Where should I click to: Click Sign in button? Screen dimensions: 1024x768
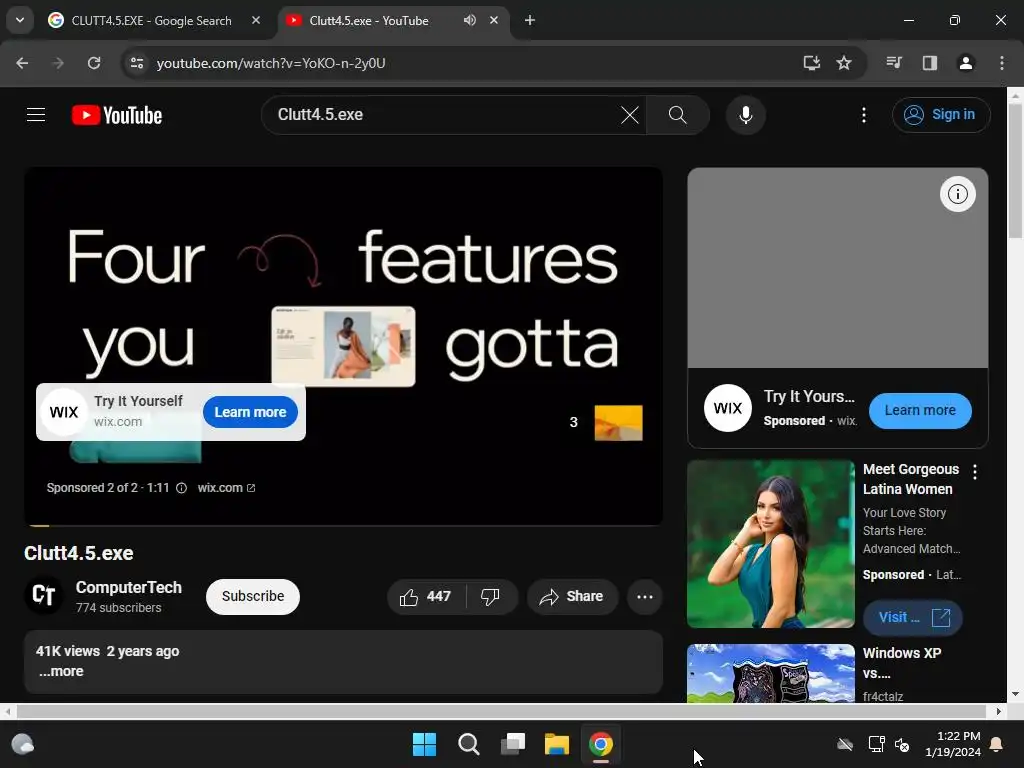(x=941, y=115)
